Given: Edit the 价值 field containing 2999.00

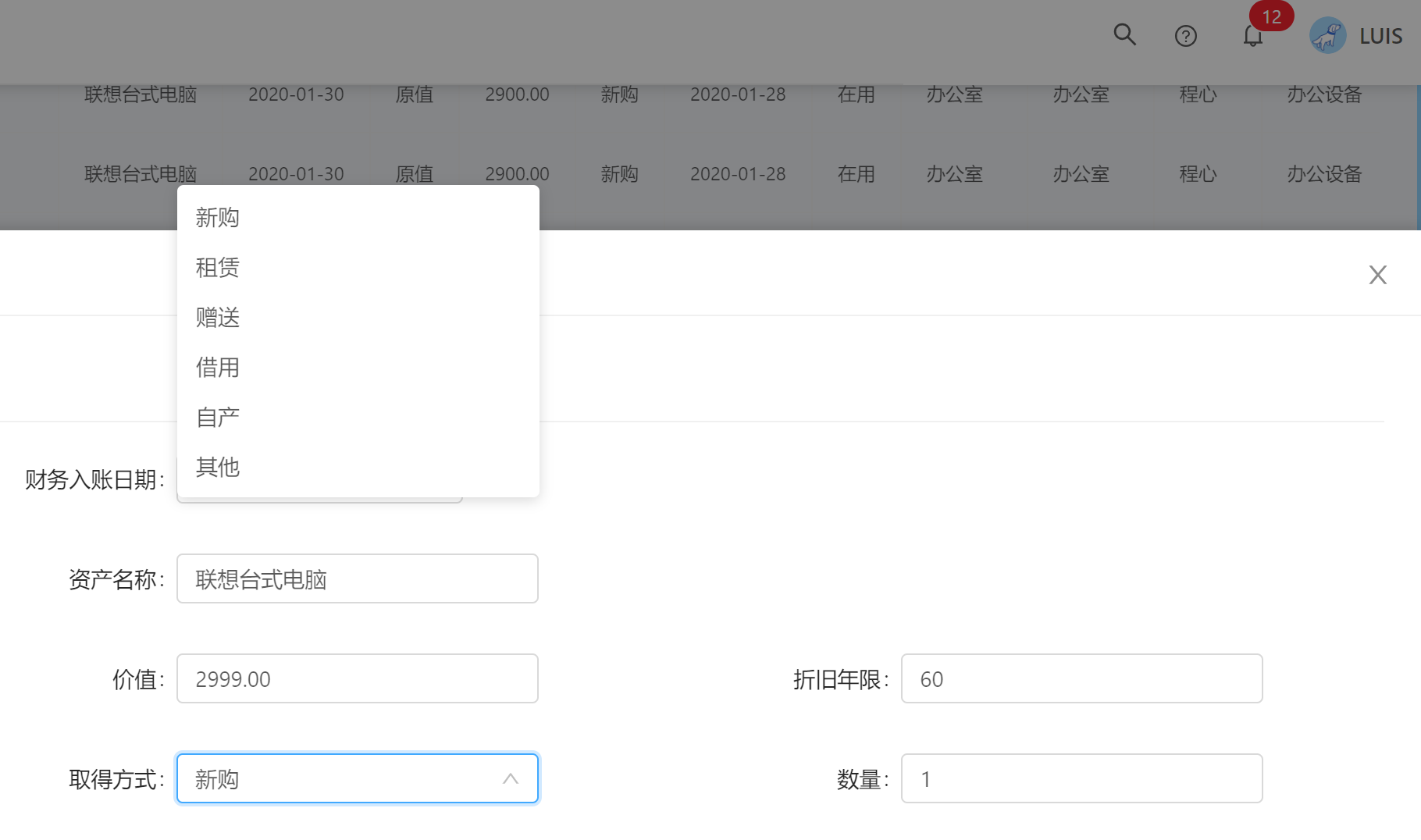Looking at the screenshot, I should tap(357, 678).
